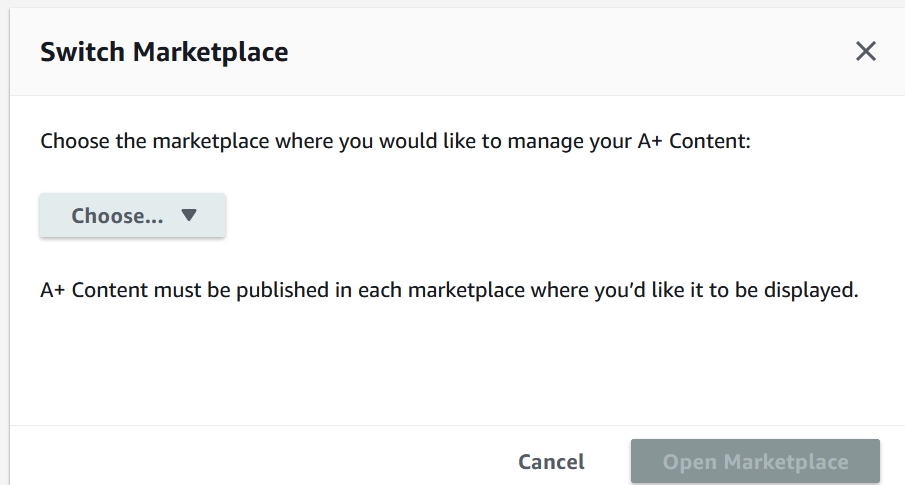Screen dimensions: 905x485
Task: Select the 'Choose...' label in the combo box
Action: [x=117, y=216]
